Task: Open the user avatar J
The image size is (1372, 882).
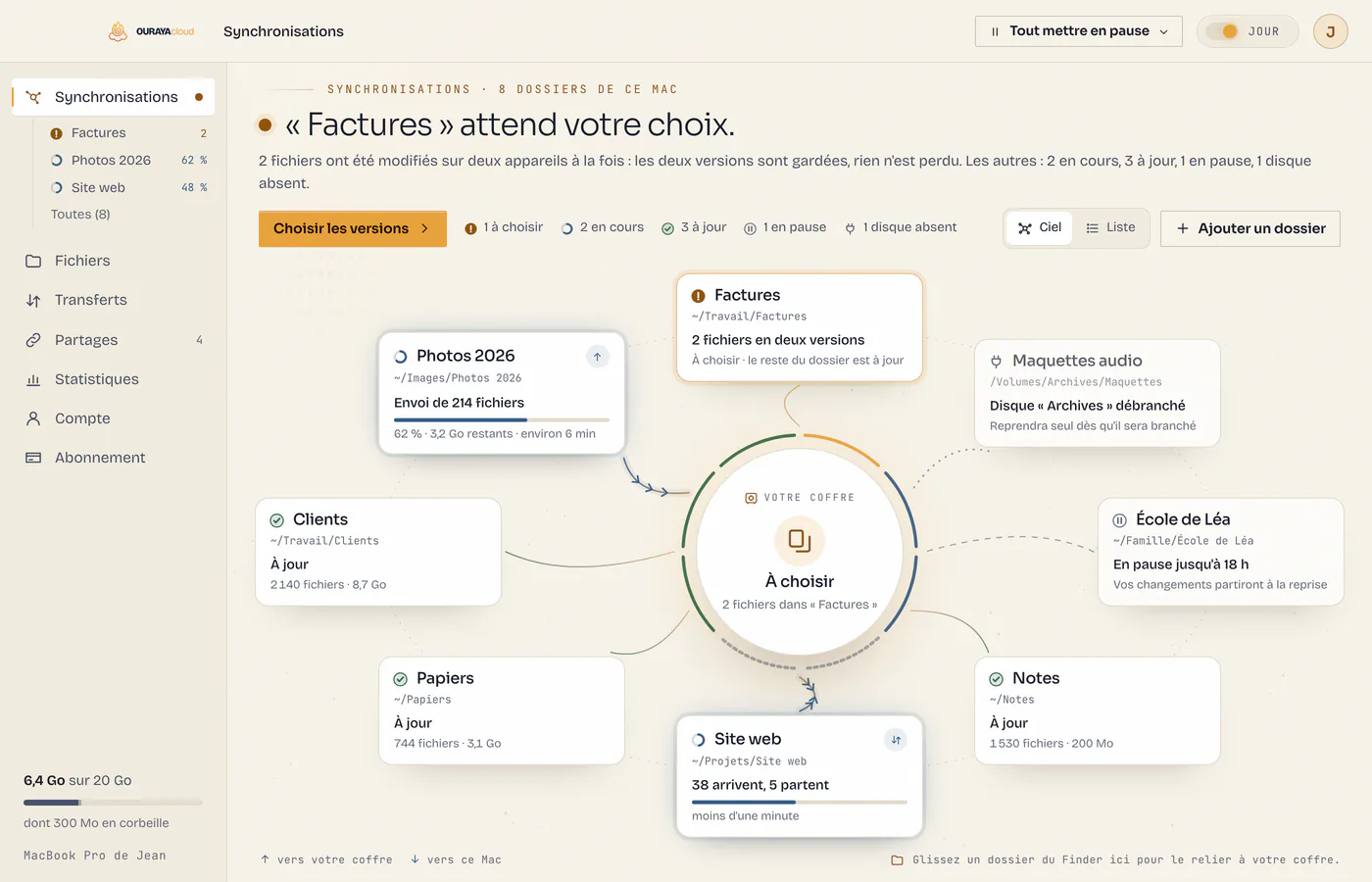Action: pos(1330,31)
